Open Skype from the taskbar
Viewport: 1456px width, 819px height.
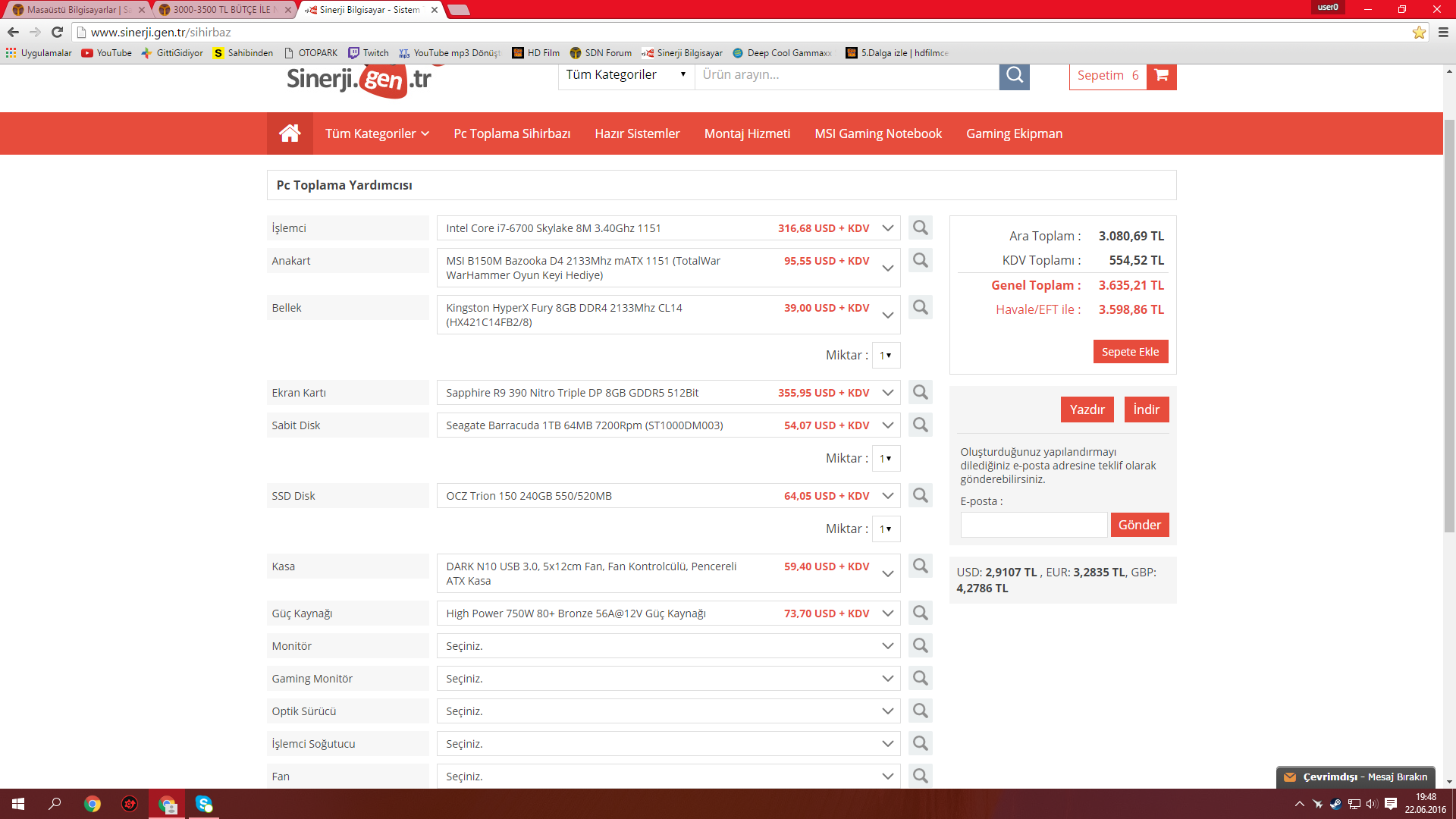204,804
